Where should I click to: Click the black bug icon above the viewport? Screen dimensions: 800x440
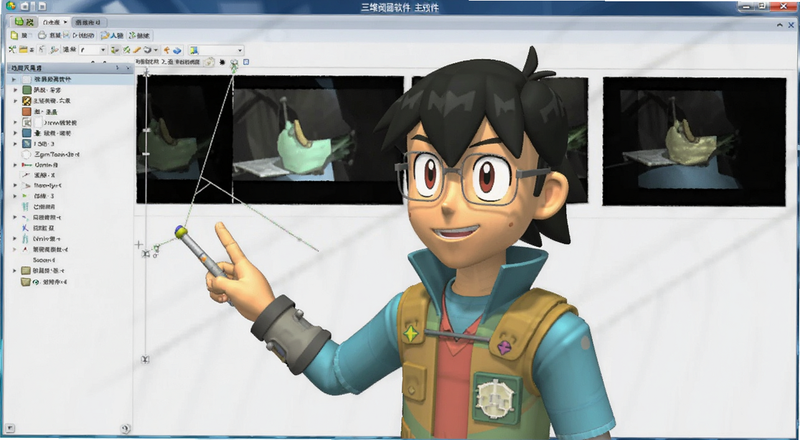(222, 62)
